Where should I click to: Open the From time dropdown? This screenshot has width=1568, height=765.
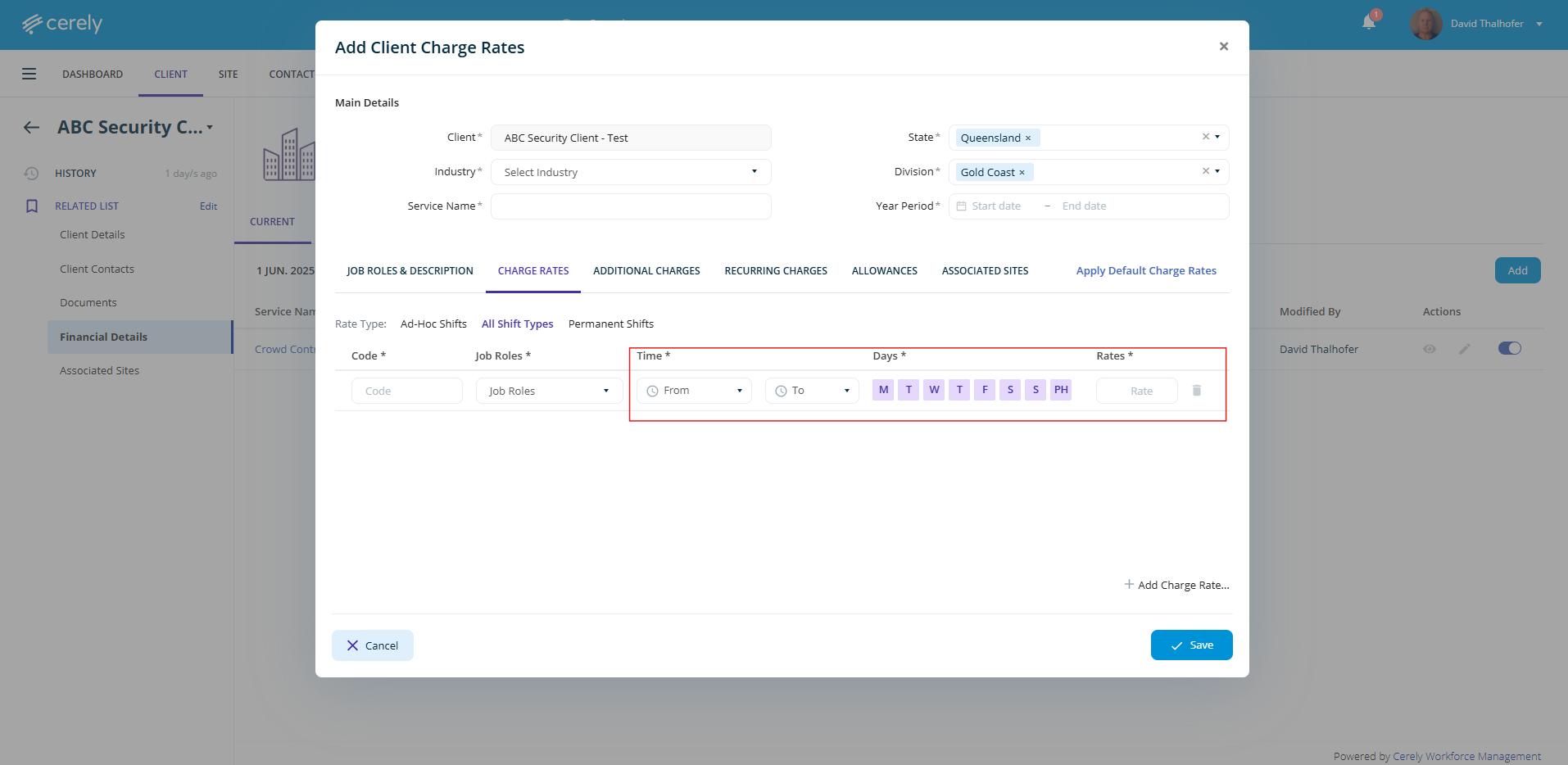coord(694,391)
